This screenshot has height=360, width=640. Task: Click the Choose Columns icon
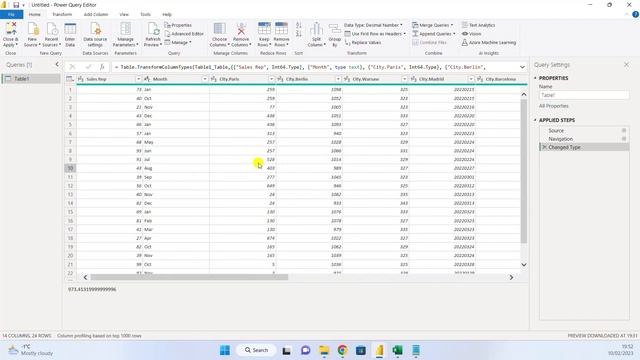[220, 29]
